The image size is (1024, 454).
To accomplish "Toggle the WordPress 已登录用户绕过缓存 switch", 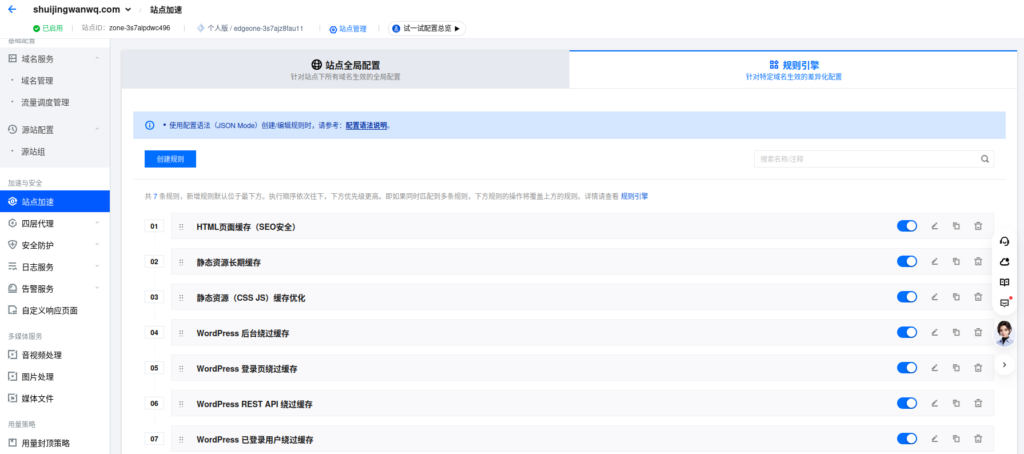I will [x=907, y=438].
